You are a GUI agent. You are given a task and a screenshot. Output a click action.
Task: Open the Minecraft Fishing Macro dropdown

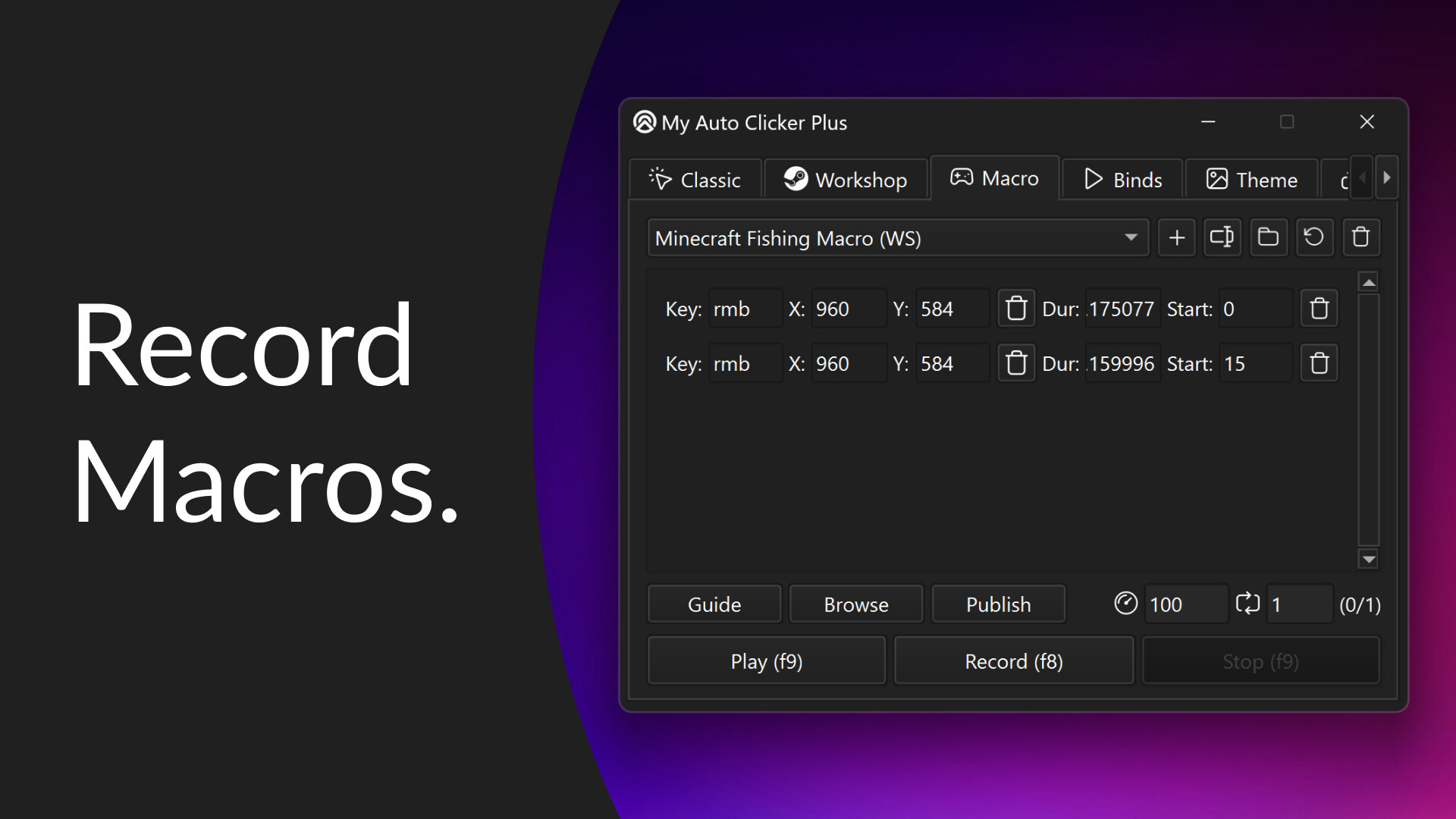(x=899, y=238)
